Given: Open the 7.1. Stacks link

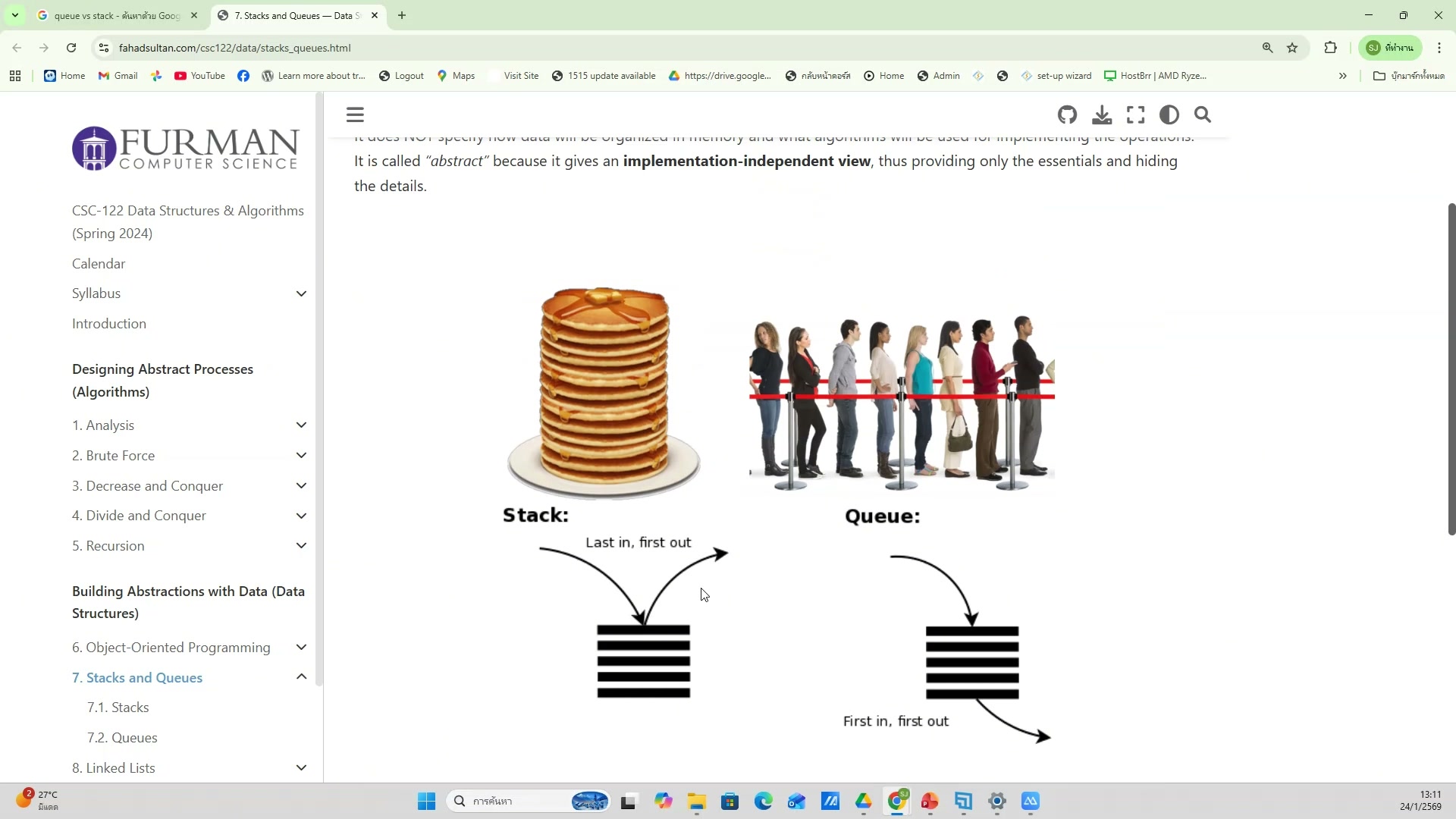Looking at the screenshot, I should (x=118, y=708).
